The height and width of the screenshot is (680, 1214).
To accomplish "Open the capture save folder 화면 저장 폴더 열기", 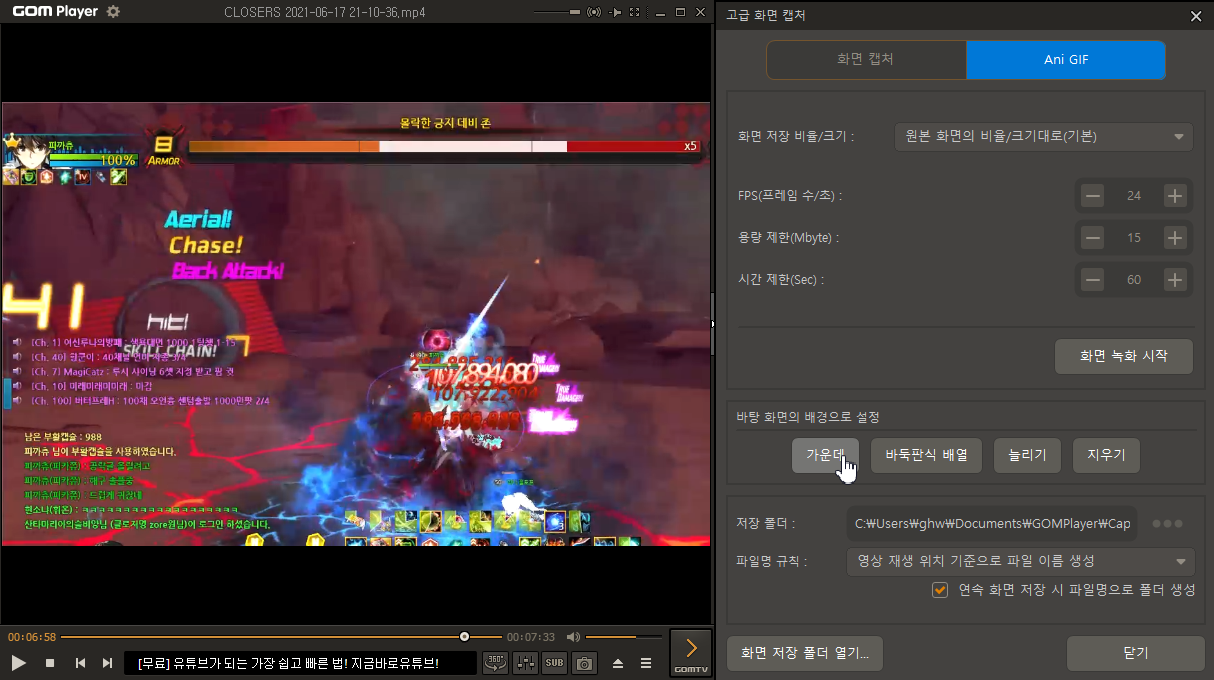I will 805,654.
